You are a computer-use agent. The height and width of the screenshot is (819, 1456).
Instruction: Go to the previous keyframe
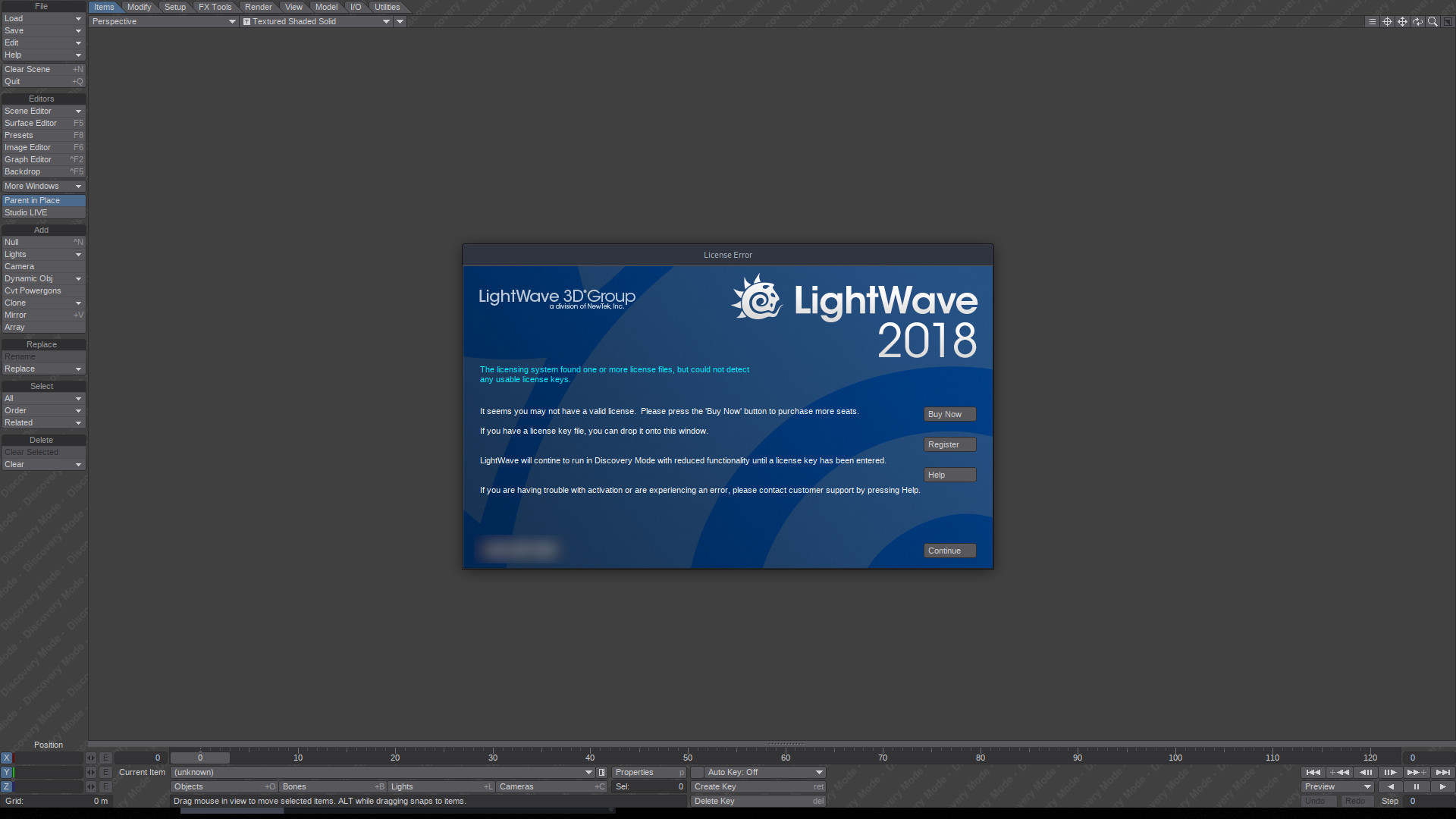pyautogui.click(x=1339, y=772)
